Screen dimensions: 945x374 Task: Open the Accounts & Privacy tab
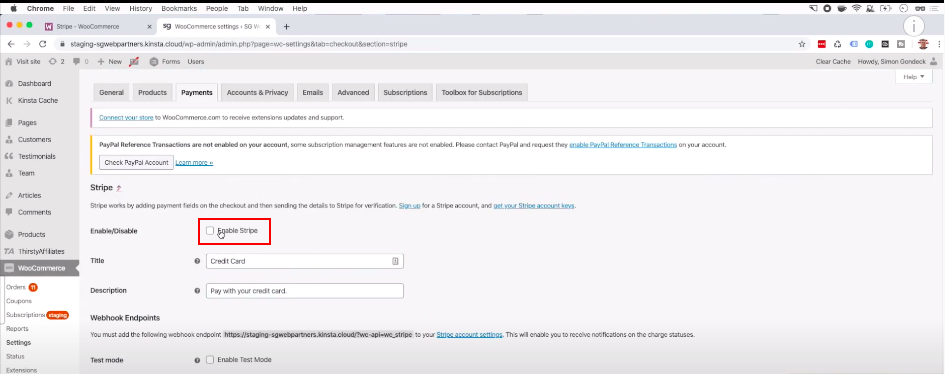coord(257,93)
